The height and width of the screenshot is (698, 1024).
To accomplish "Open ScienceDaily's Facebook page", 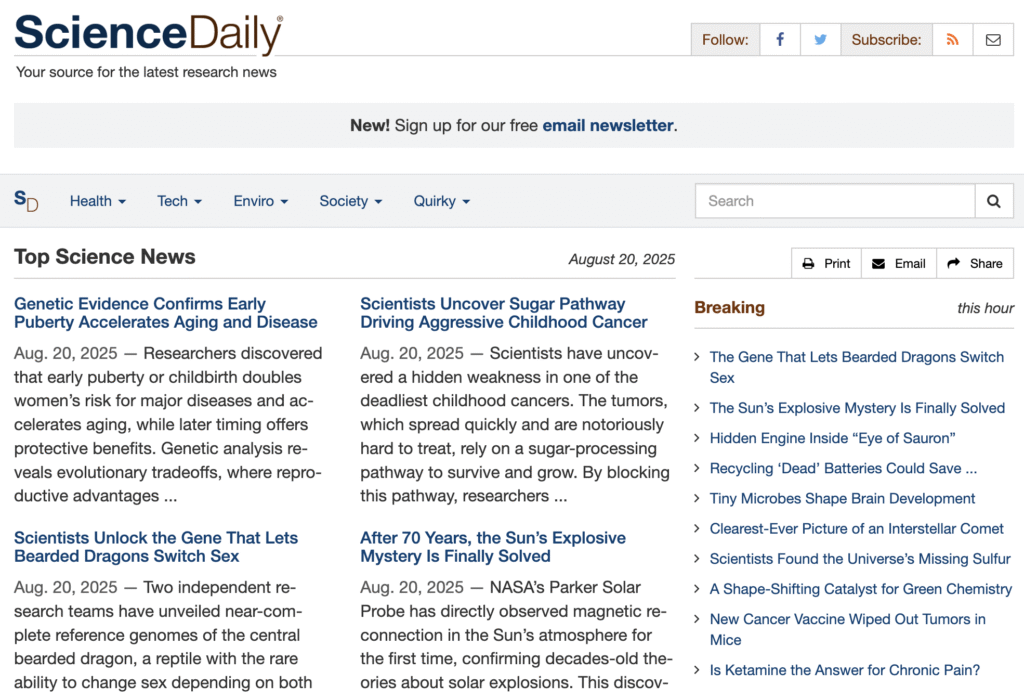I will (x=780, y=40).
